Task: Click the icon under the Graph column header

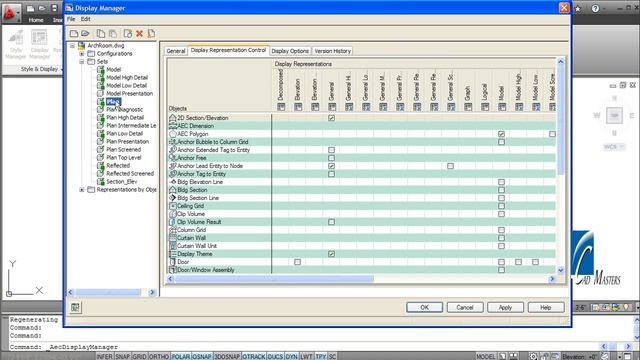Action: point(468,107)
